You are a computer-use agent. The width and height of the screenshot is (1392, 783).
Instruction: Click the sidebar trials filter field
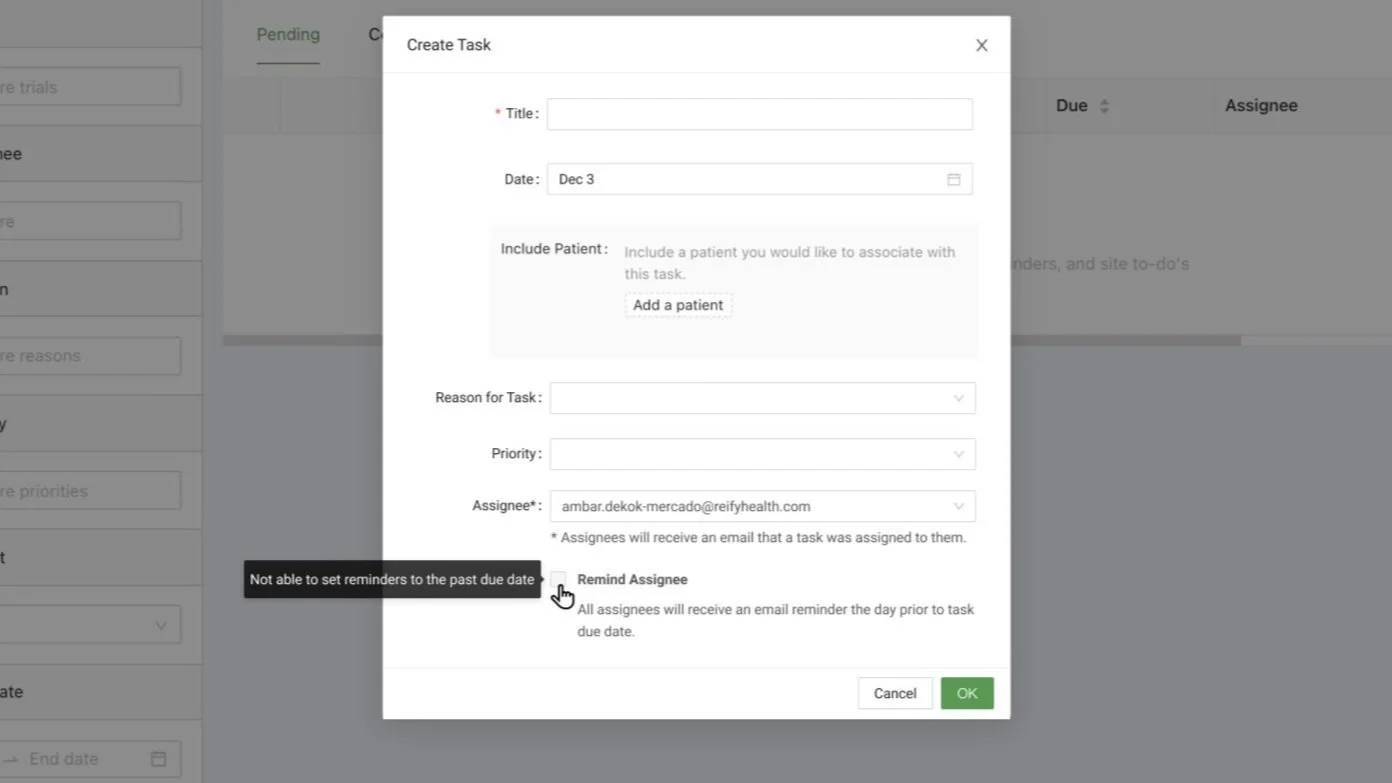coord(90,87)
